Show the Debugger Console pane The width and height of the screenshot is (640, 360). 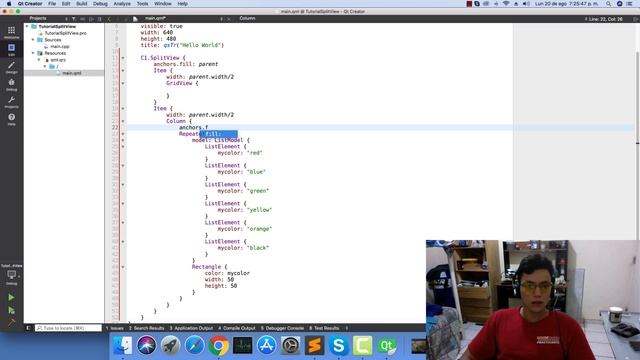point(282,328)
